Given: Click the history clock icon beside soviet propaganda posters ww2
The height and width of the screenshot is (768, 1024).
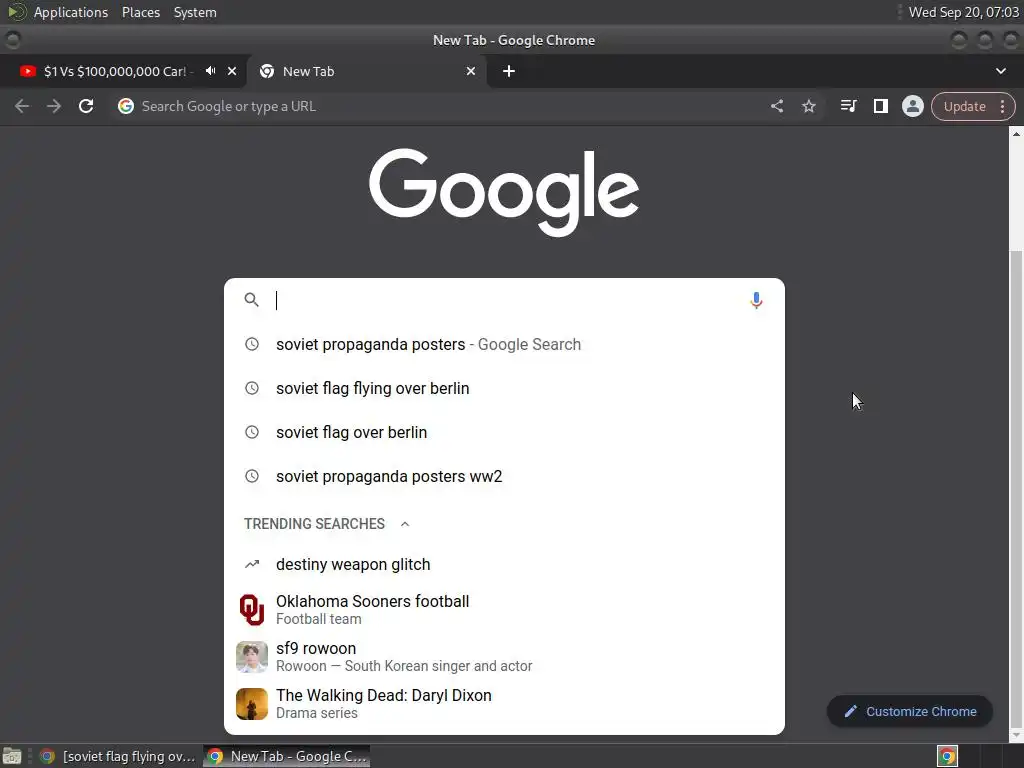Looking at the screenshot, I should pos(251,476).
